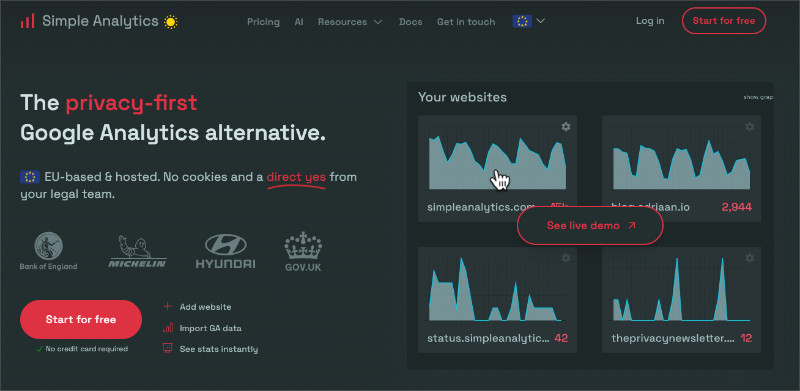Screen dimensions: 800x391
Task: Click the large red Start for free button
Action: (81, 320)
